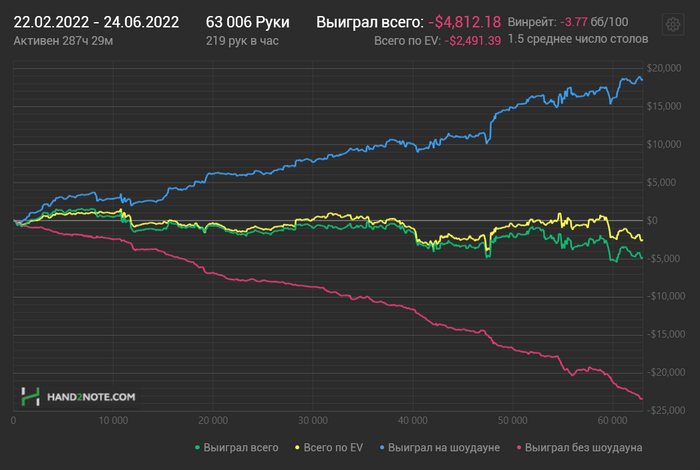Click the date range 22.02.2022 - 24.06.2022
Viewport: 700px width, 470px height.
[x=96, y=22]
